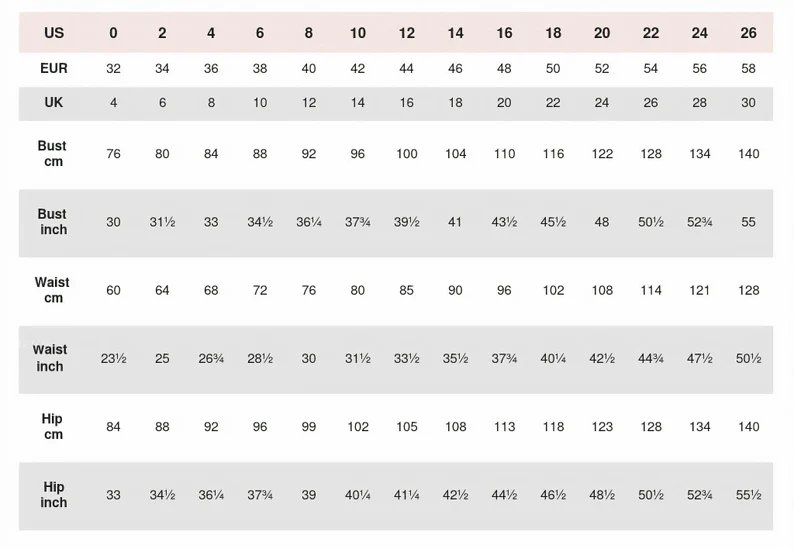The image size is (794, 549).
Task: Select Hip inch value 55½
Action: [749, 495]
